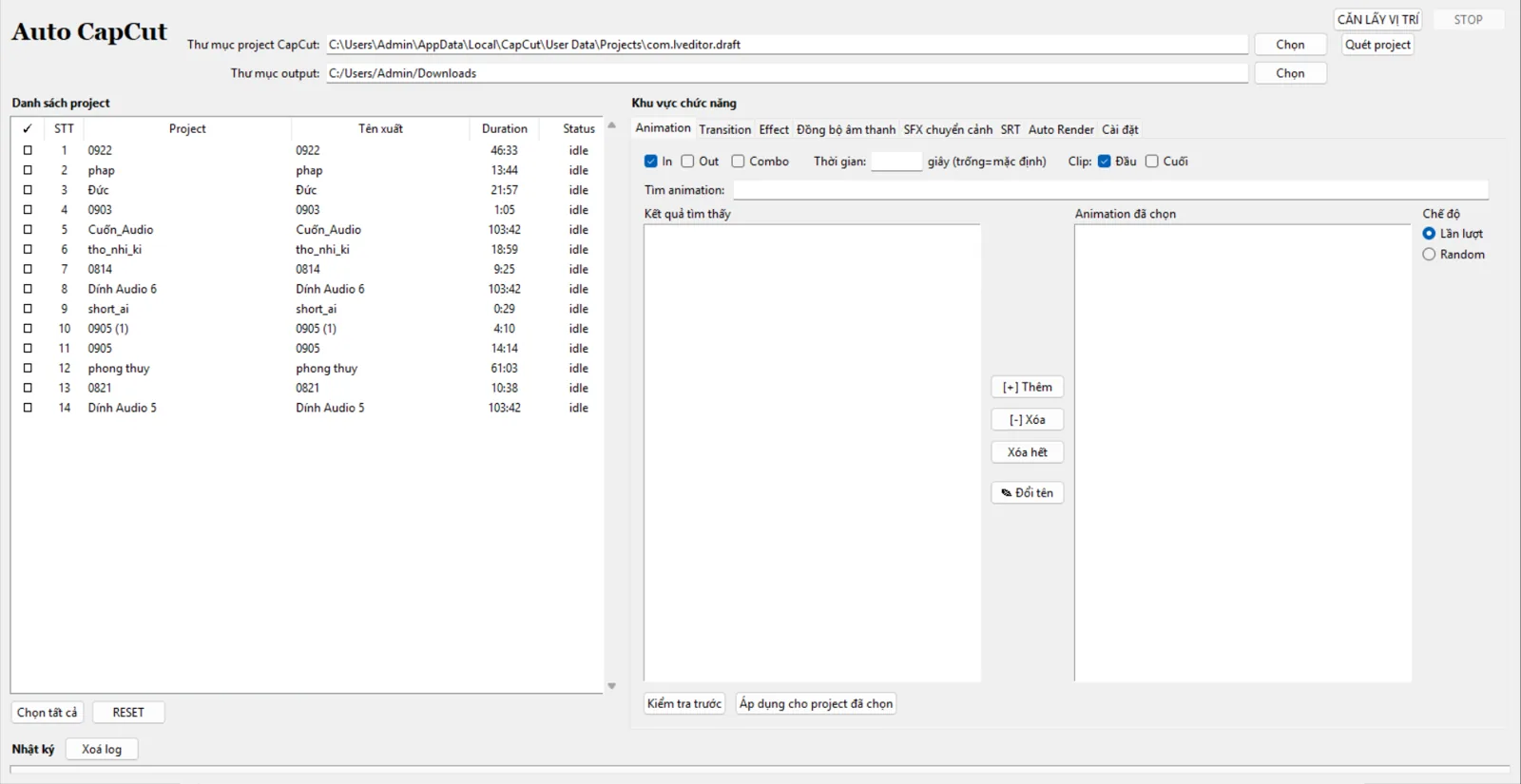
Task: Click Chọn for the CapCut project folder
Action: click(1290, 45)
